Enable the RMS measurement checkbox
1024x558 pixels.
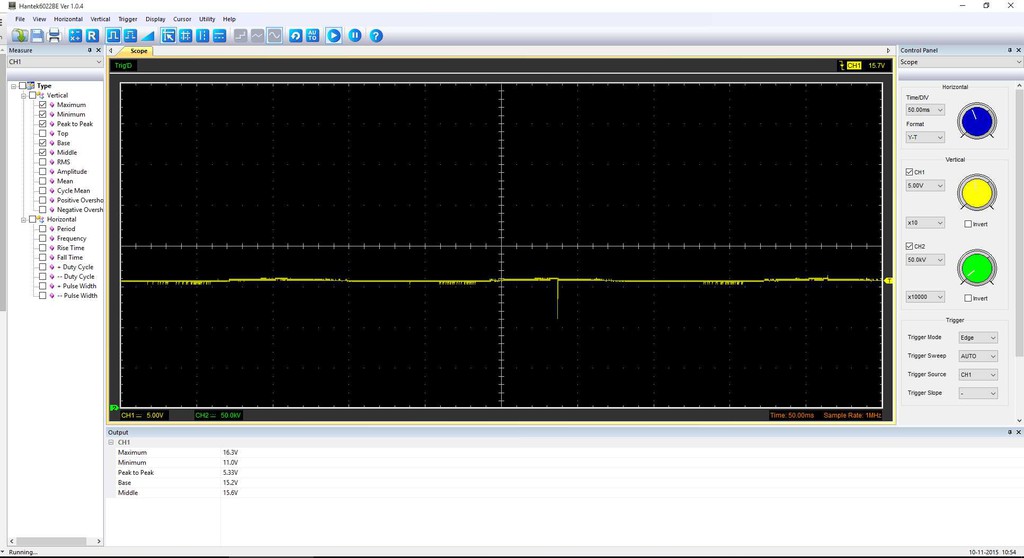42,162
